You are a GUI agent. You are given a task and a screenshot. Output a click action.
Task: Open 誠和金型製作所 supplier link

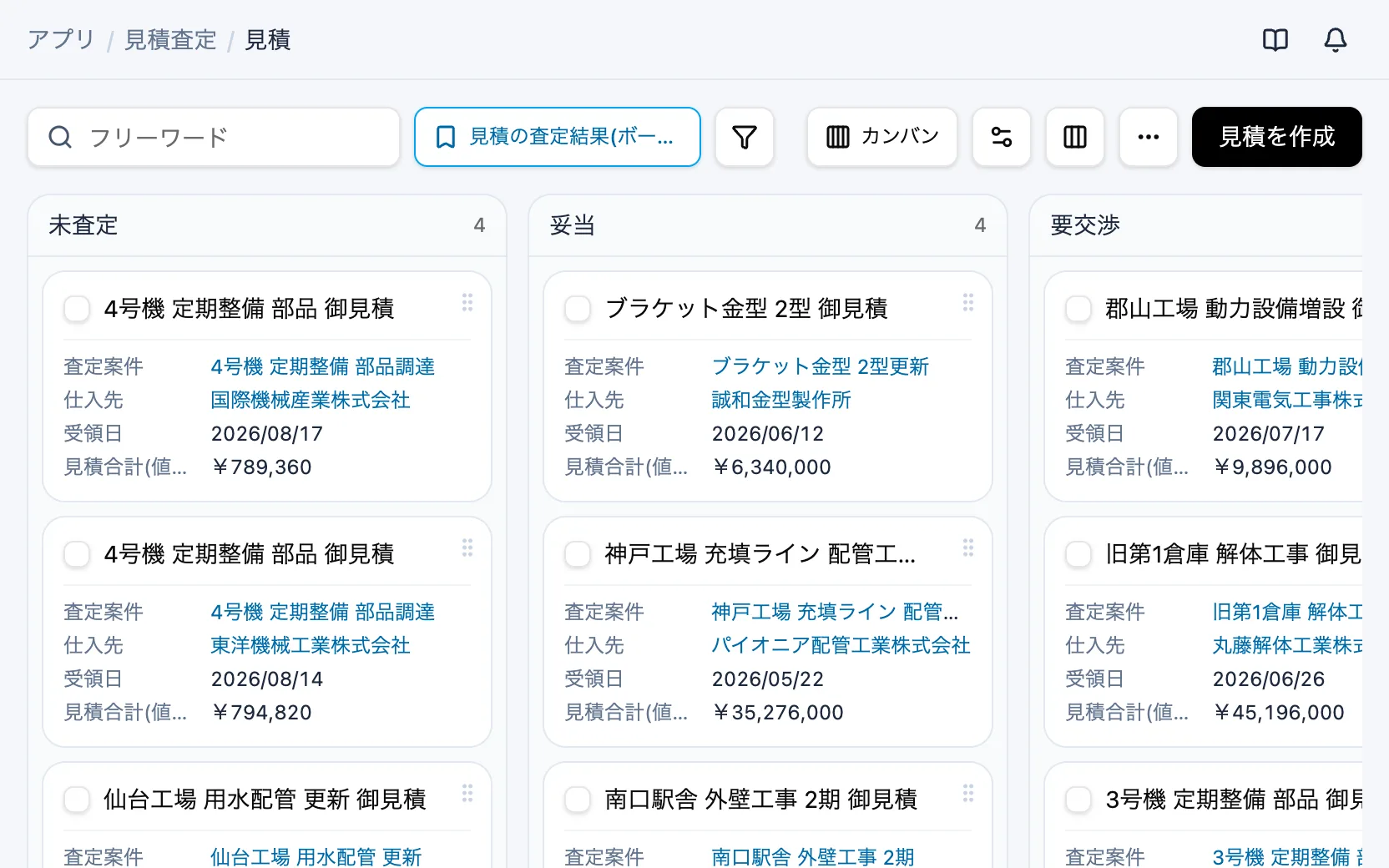[x=781, y=400]
